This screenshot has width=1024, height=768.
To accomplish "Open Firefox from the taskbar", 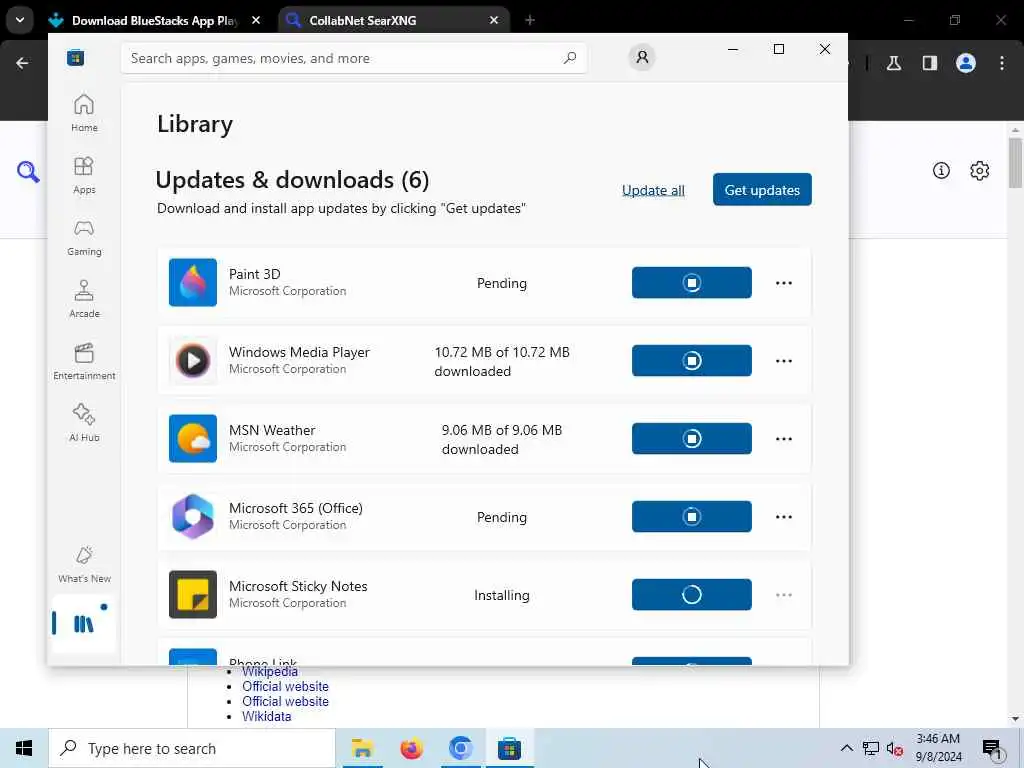I will tap(411, 748).
